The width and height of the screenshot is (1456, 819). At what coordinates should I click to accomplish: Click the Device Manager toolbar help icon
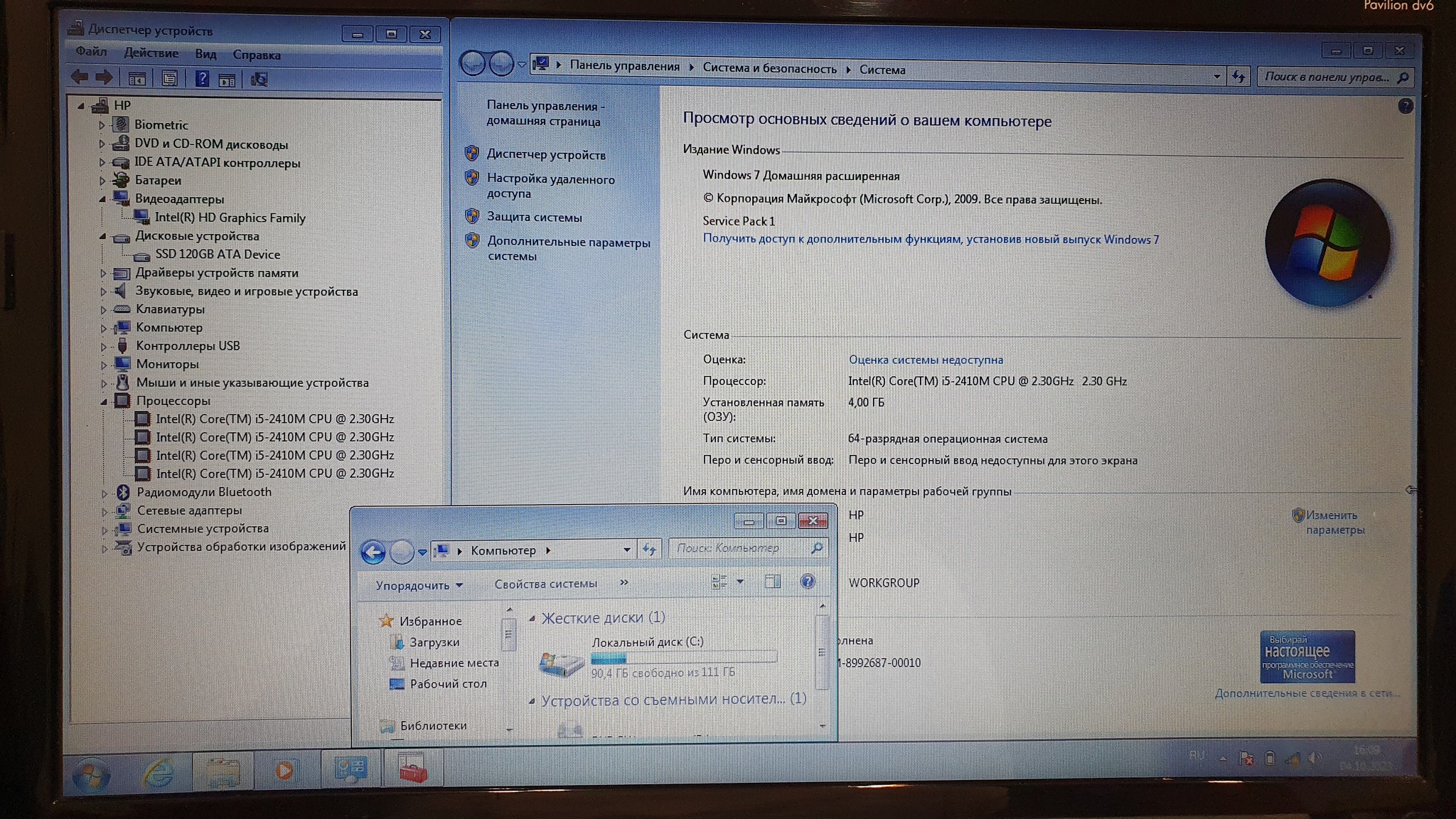coord(202,79)
